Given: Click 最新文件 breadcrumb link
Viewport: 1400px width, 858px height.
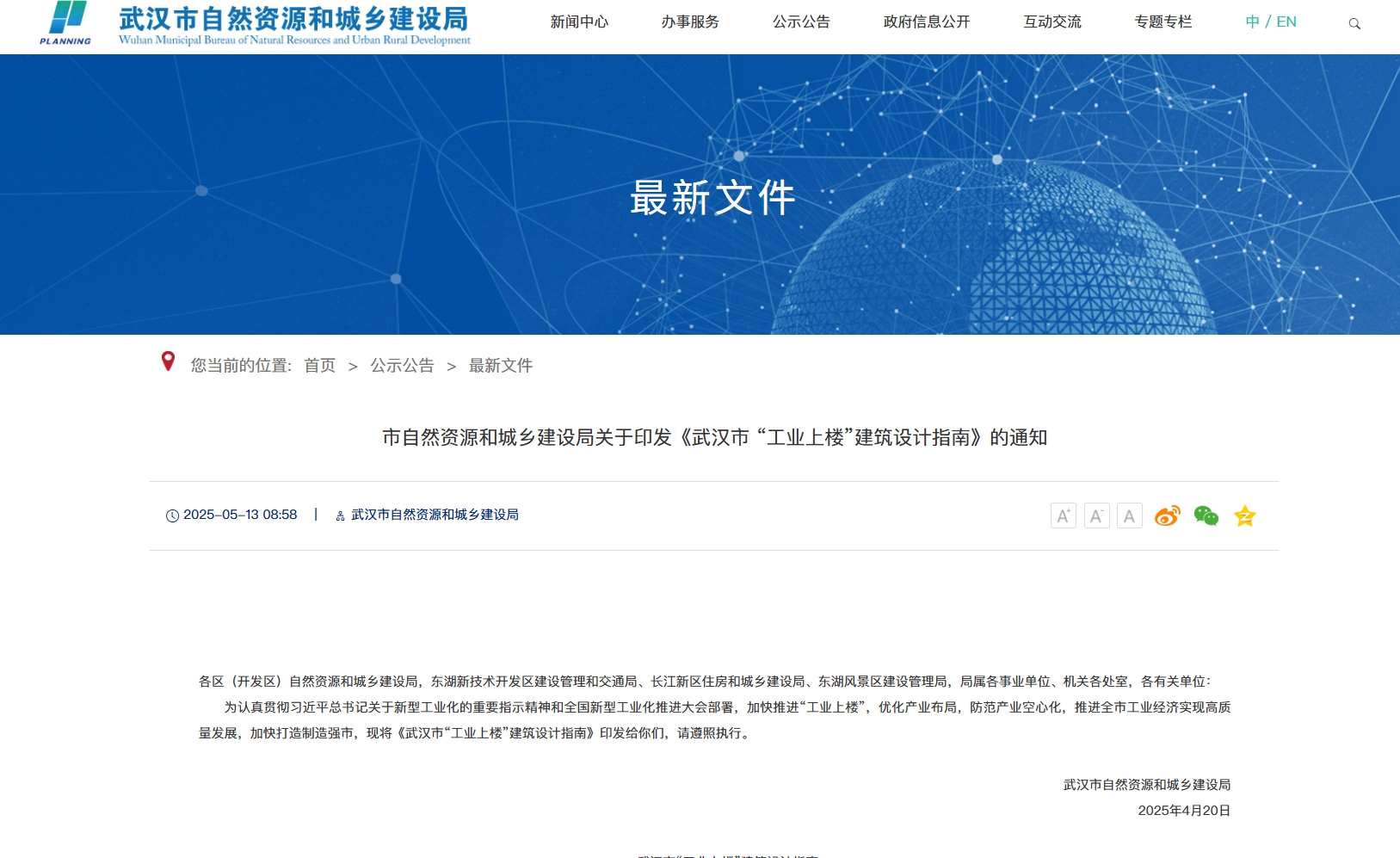Looking at the screenshot, I should point(501,366).
